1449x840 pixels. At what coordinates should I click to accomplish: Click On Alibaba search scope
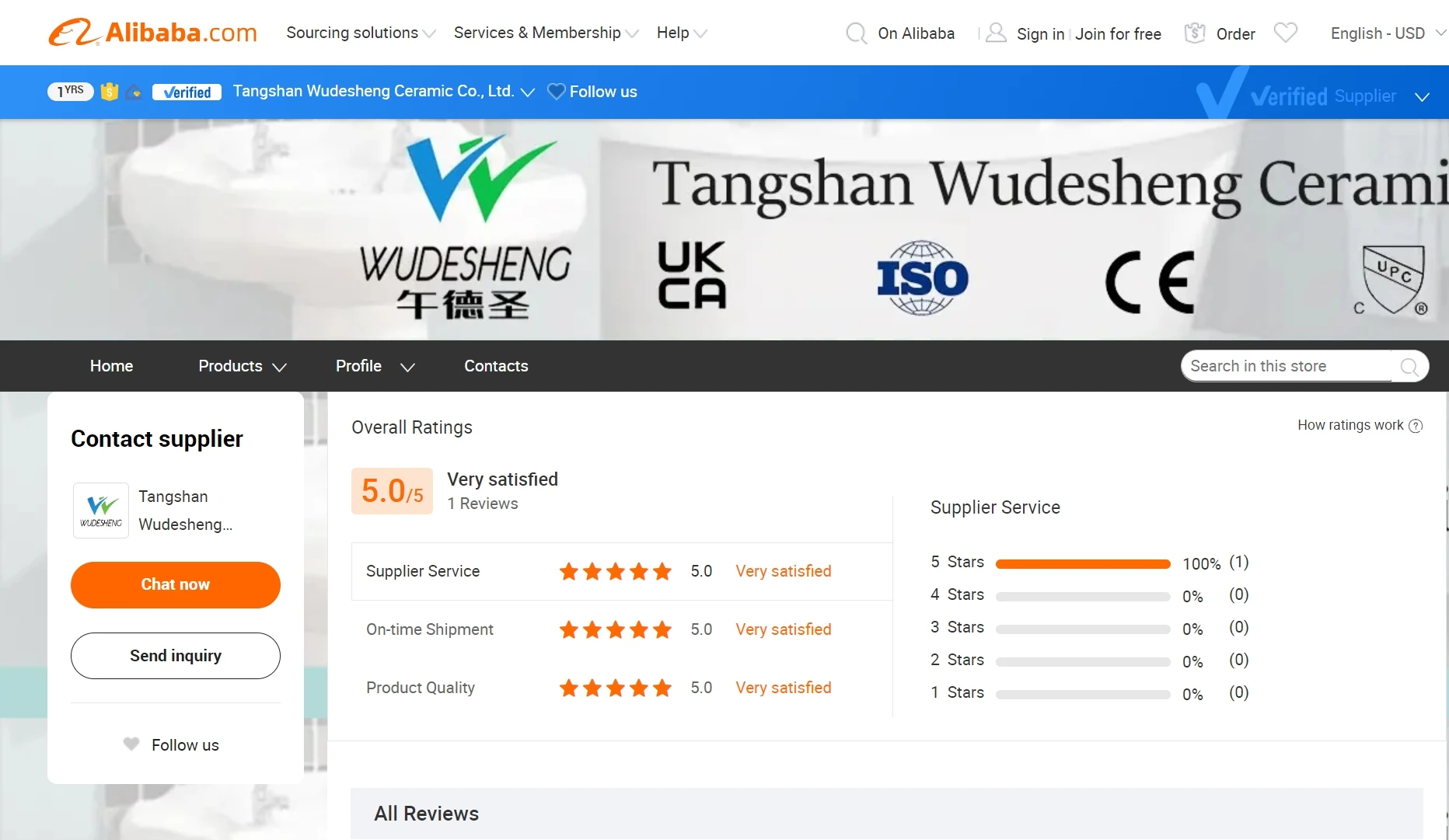[916, 33]
